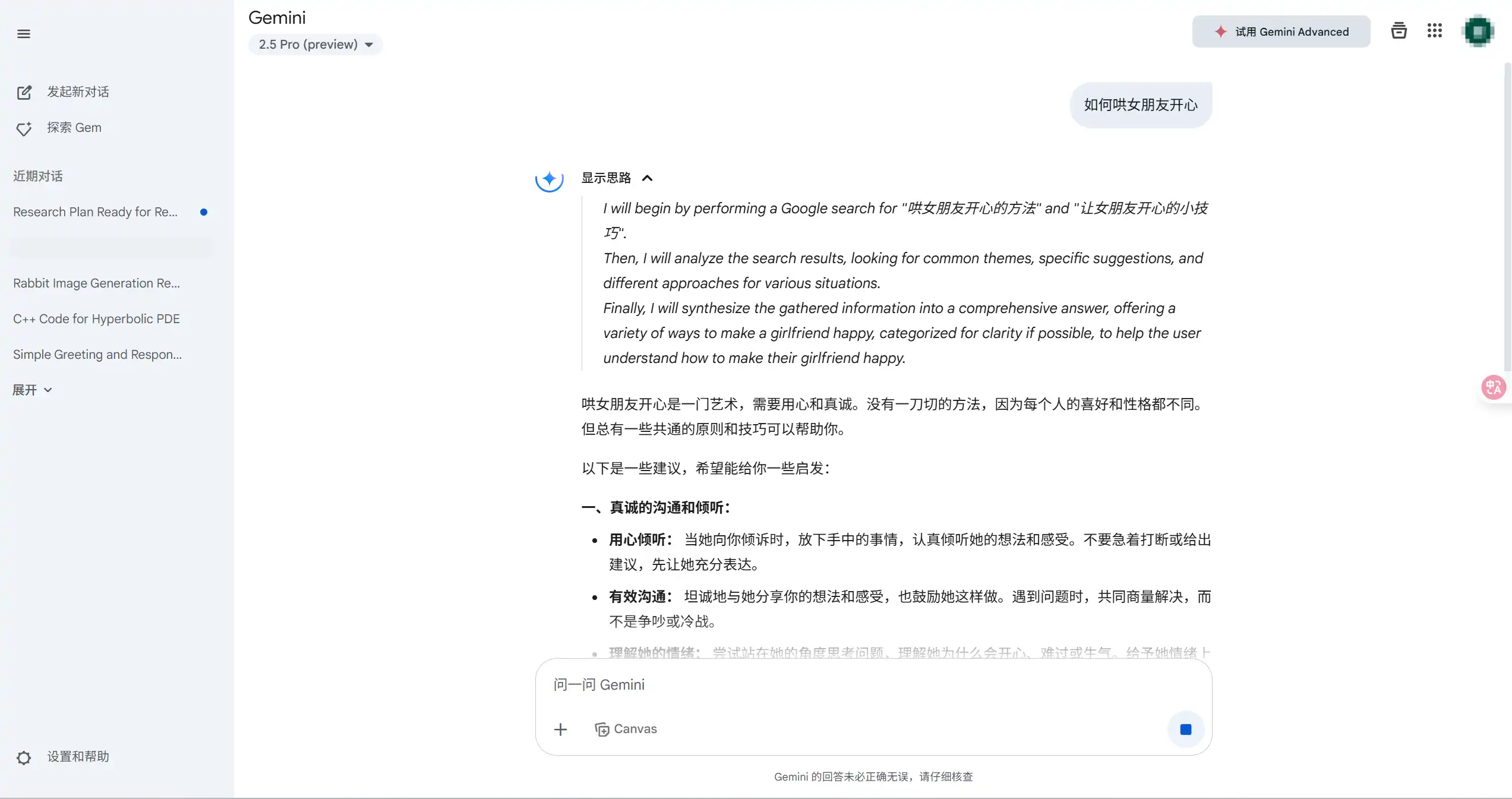Click the plus attach button
This screenshot has width=1512, height=799.
pos(560,729)
